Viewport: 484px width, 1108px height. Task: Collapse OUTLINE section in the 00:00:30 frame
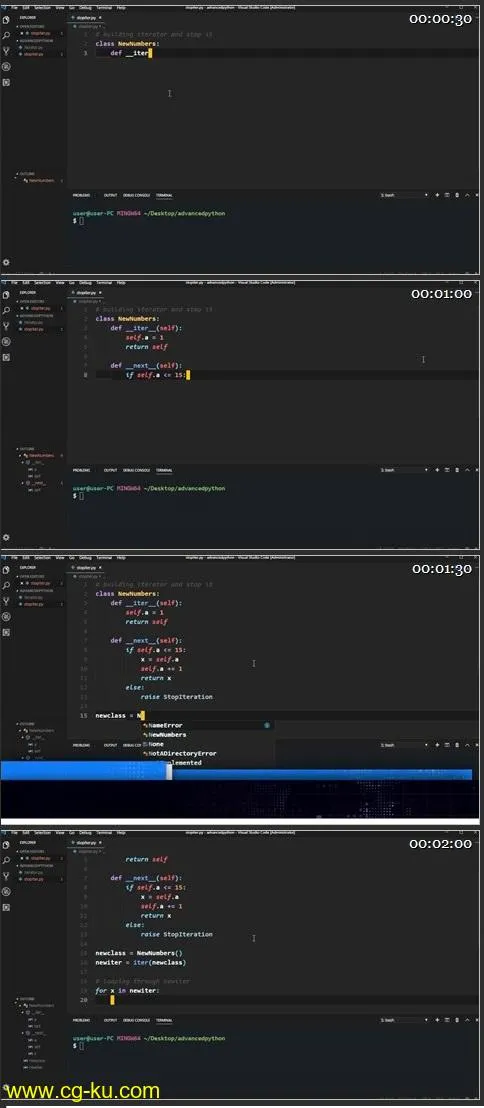pyautogui.click(x=27, y=174)
